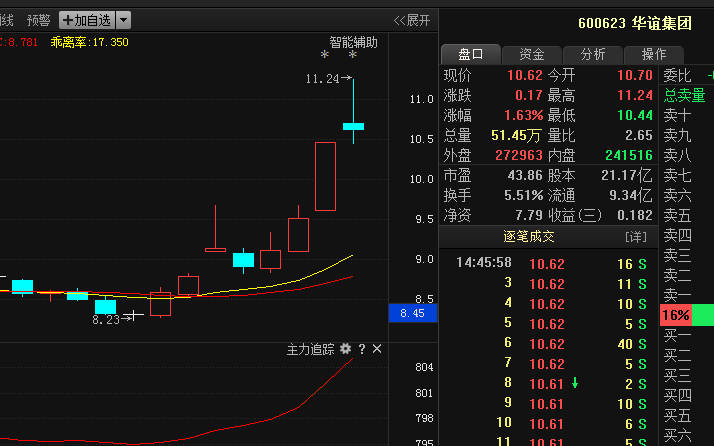714x446 pixels.
Task: Click the 智能辅助 label
Action: 353,42
